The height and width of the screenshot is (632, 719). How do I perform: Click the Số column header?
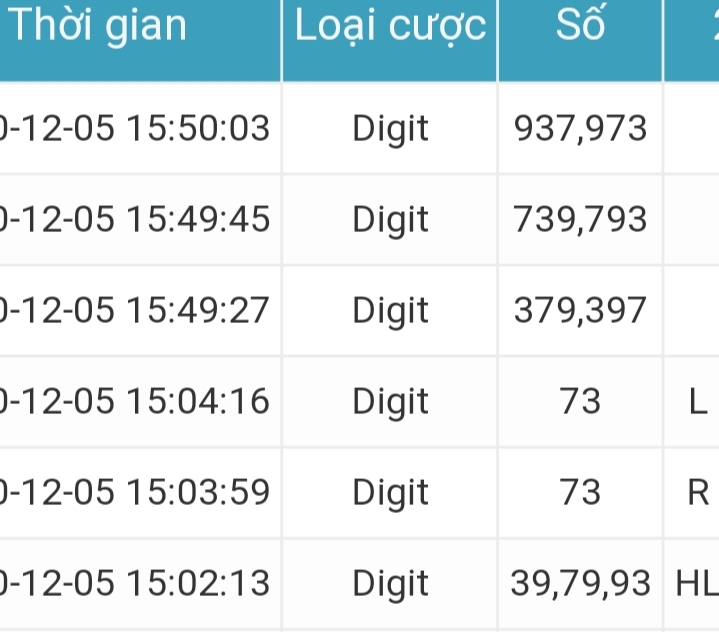click(580, 26)
